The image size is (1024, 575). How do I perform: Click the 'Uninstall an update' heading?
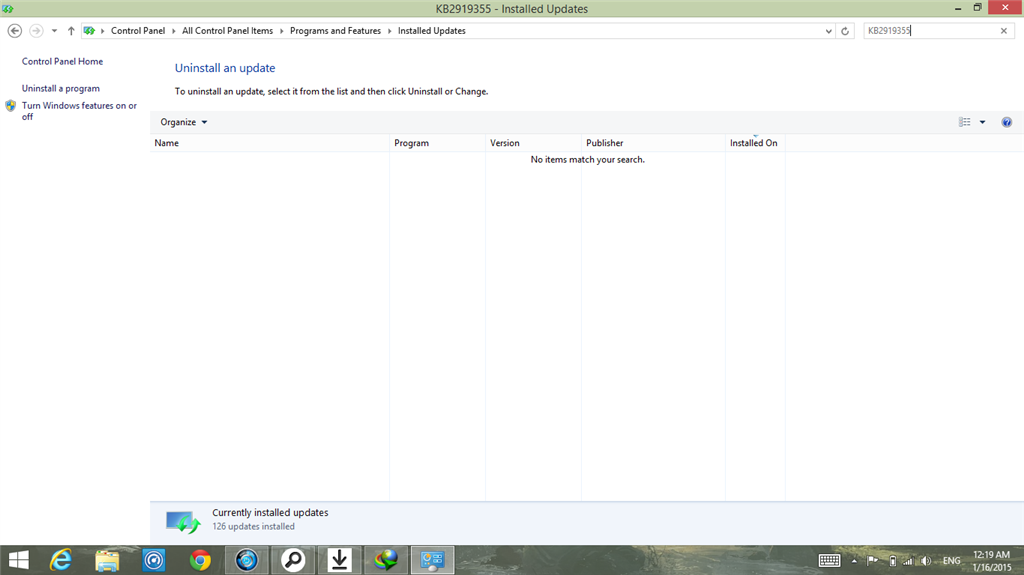pyautogui.click(x=225, y=68)
